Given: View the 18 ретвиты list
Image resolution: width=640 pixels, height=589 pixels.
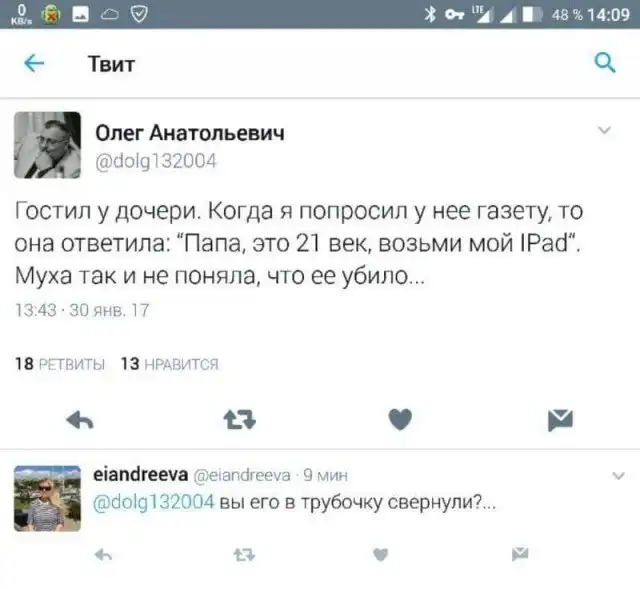Looking at the screenshot, I should tap(60, 364).
